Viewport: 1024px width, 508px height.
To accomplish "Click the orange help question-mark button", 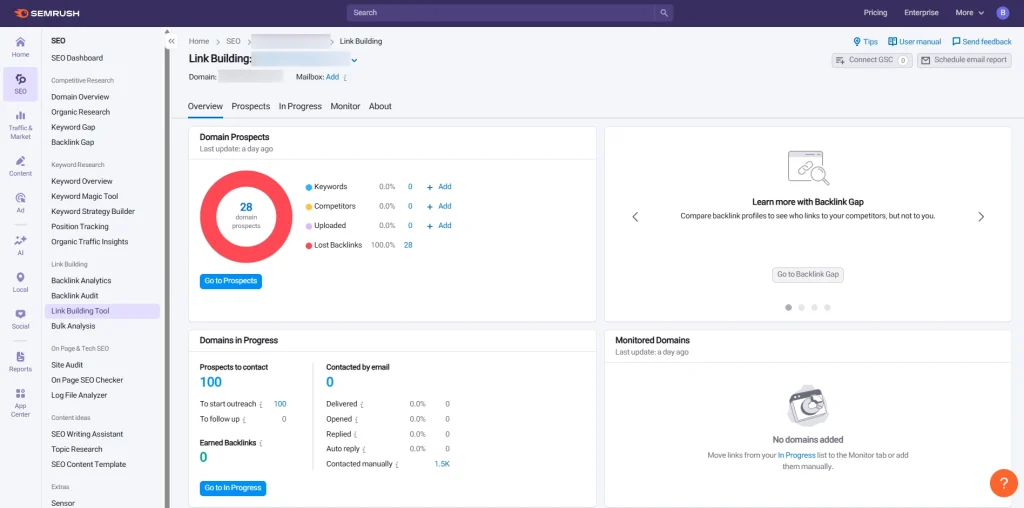I will coord(1004,483).
